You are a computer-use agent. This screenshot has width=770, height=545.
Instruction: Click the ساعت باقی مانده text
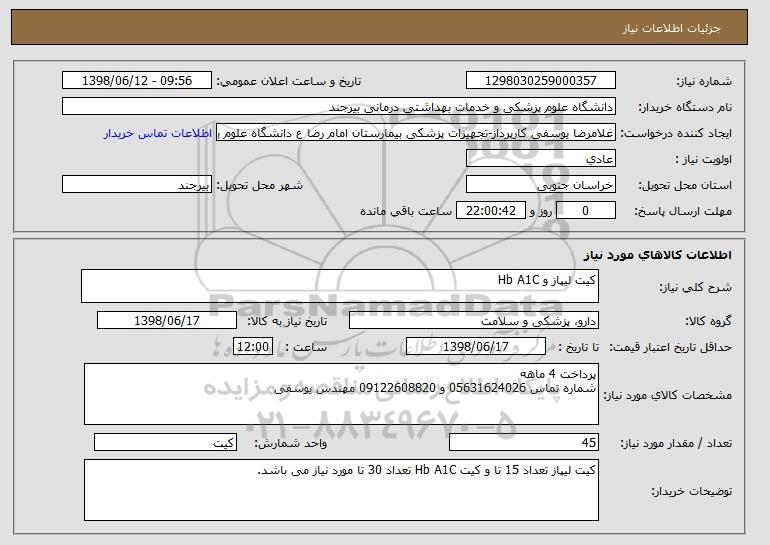406,211
